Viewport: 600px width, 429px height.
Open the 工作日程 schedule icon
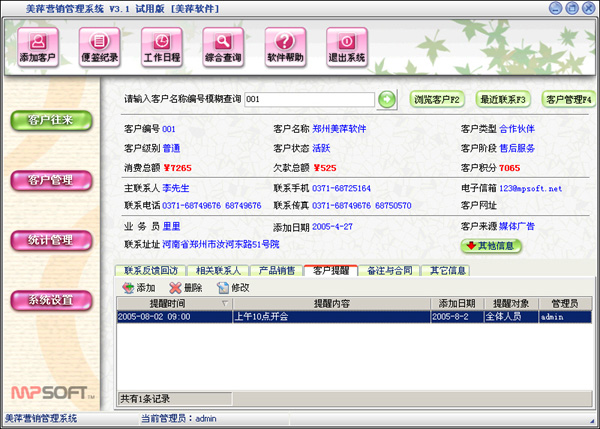[x=161, y=47]
